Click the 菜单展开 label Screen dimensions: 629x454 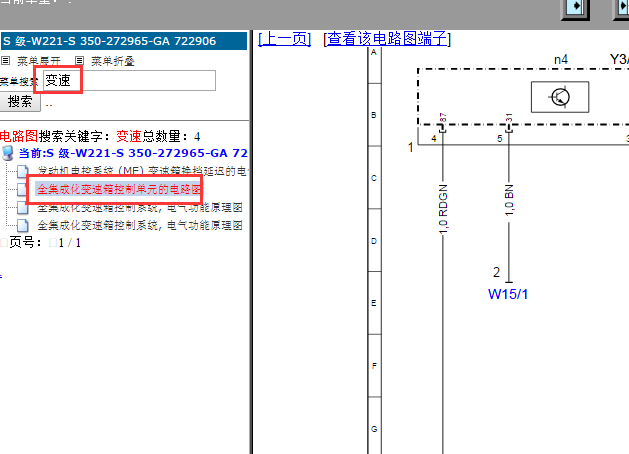coord(39,61)
